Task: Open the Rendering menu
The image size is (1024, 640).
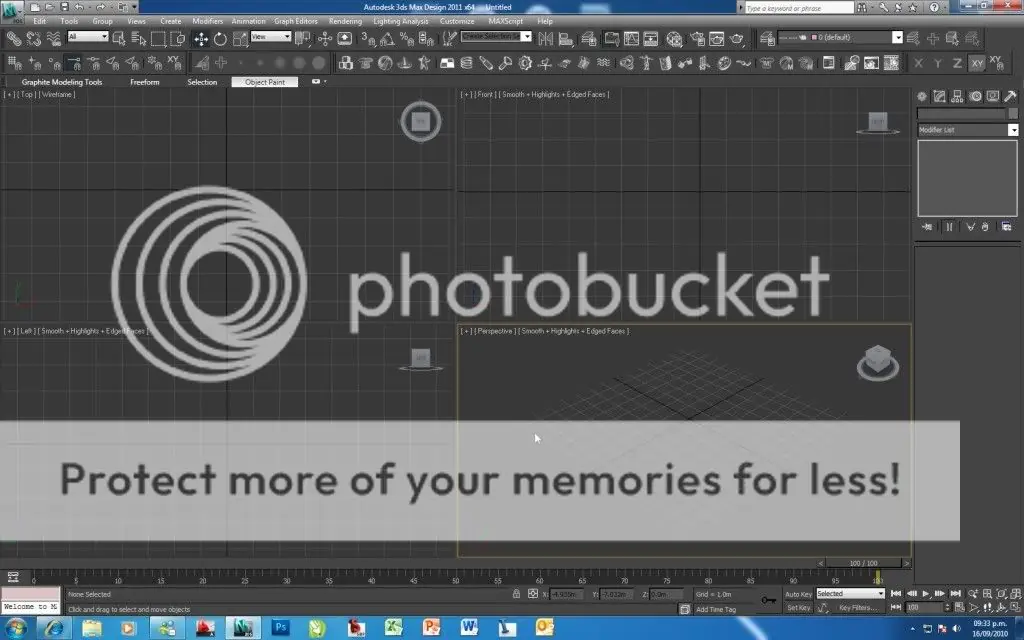Action: point(345,22)
